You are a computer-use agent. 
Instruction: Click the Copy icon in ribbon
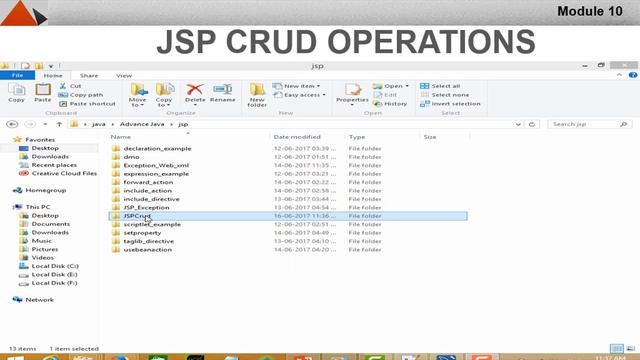16,93
